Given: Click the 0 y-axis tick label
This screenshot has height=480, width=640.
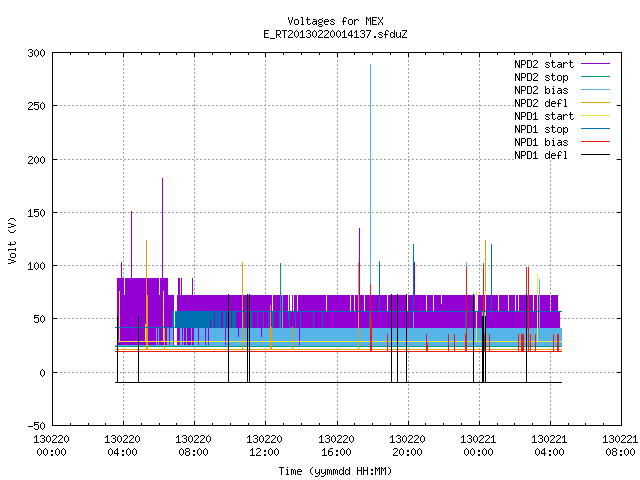Looking at the screenshot, I should tap(42, 373).
